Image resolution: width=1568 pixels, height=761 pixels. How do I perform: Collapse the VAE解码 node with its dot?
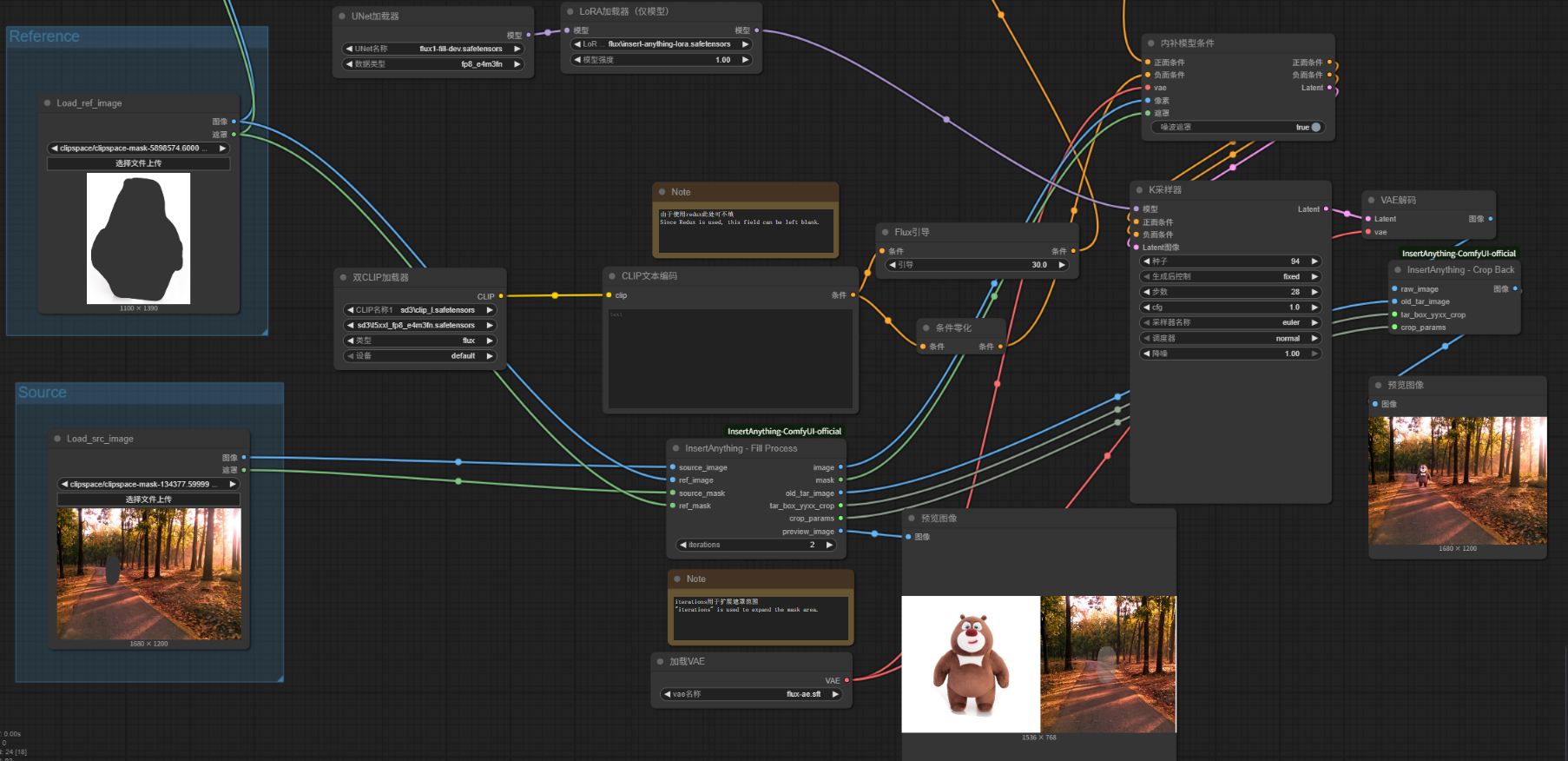1371,200
